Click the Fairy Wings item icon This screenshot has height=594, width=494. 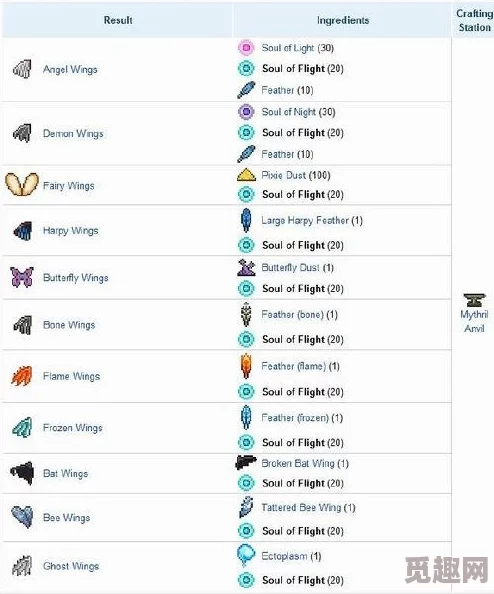click(22, 184)
